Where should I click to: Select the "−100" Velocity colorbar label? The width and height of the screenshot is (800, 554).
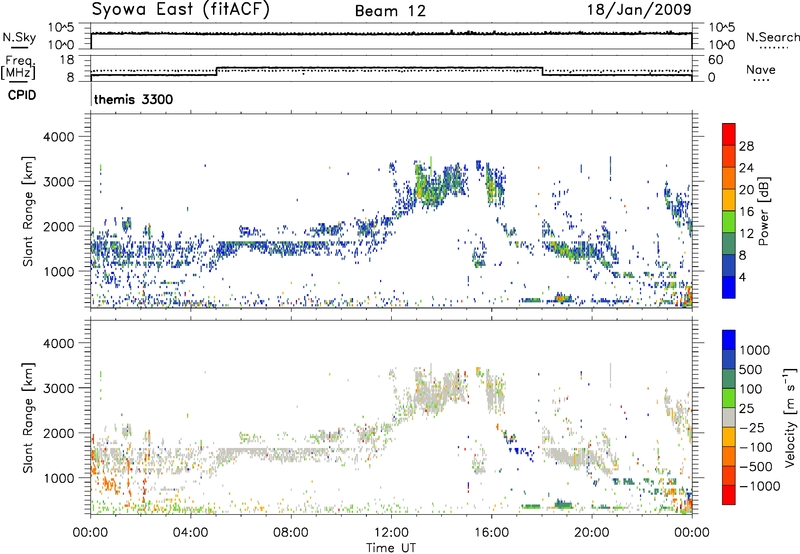click(x=755, y=447)
